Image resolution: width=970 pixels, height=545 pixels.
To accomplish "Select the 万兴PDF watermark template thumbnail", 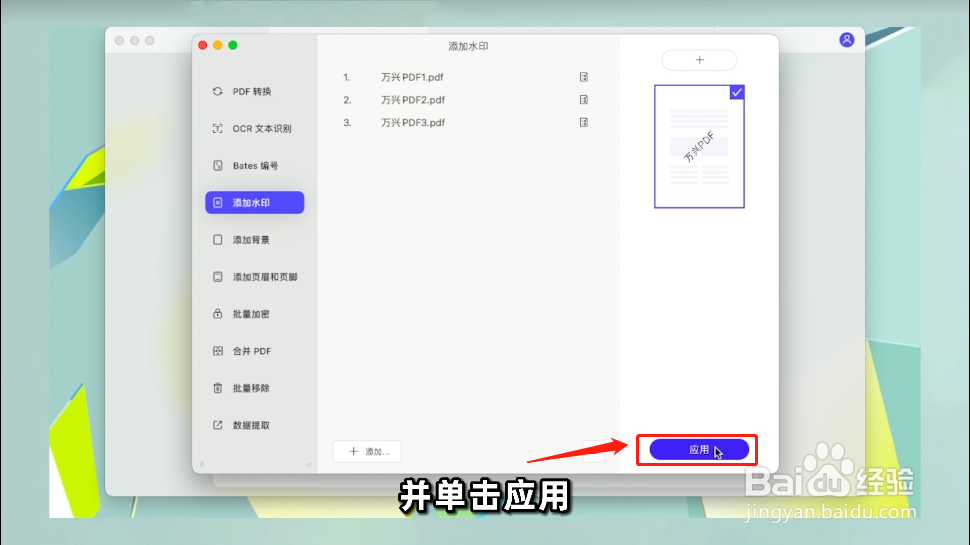I will (699, 147).
